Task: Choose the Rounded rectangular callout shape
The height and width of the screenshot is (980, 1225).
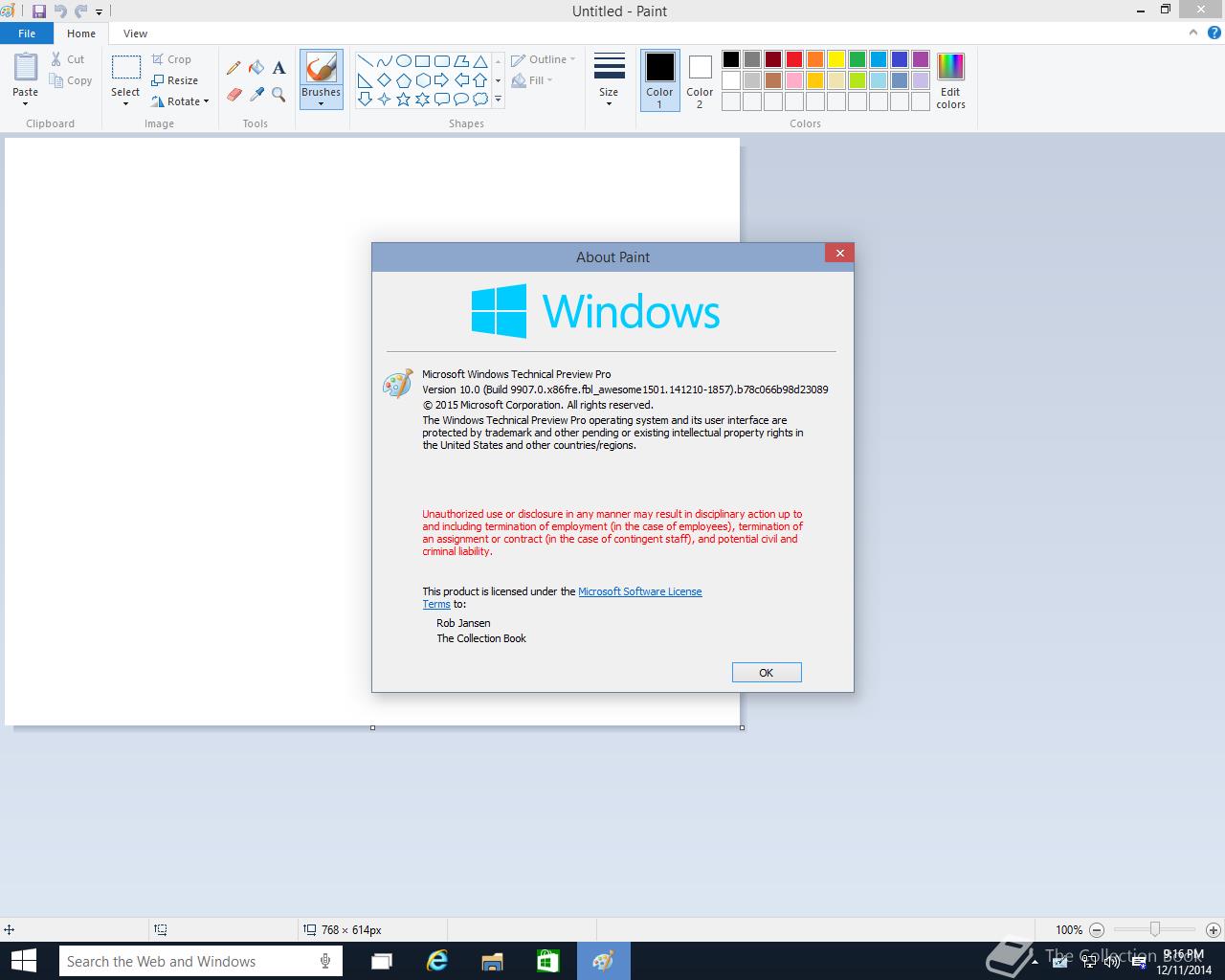Action: coord(441,99)
